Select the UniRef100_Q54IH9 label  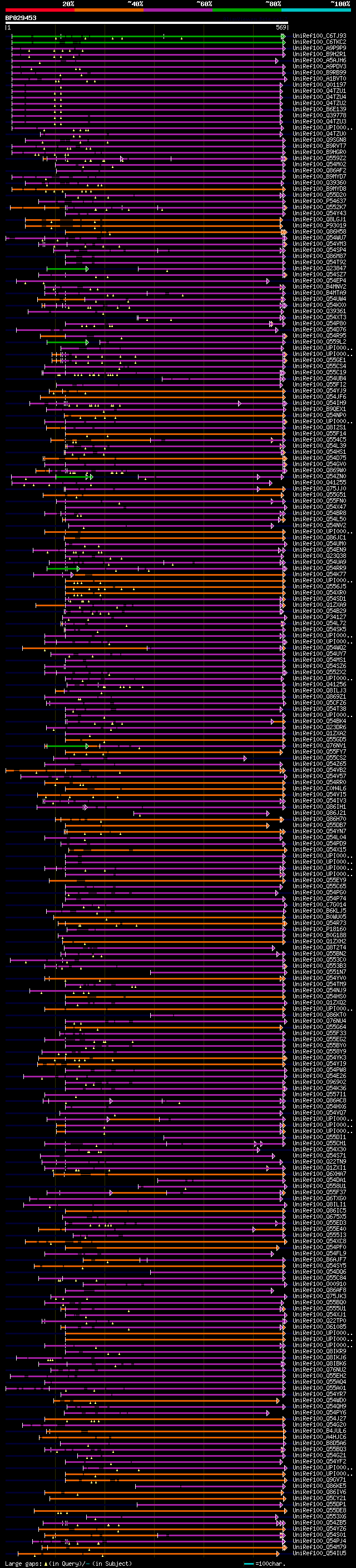coord(319,403)
